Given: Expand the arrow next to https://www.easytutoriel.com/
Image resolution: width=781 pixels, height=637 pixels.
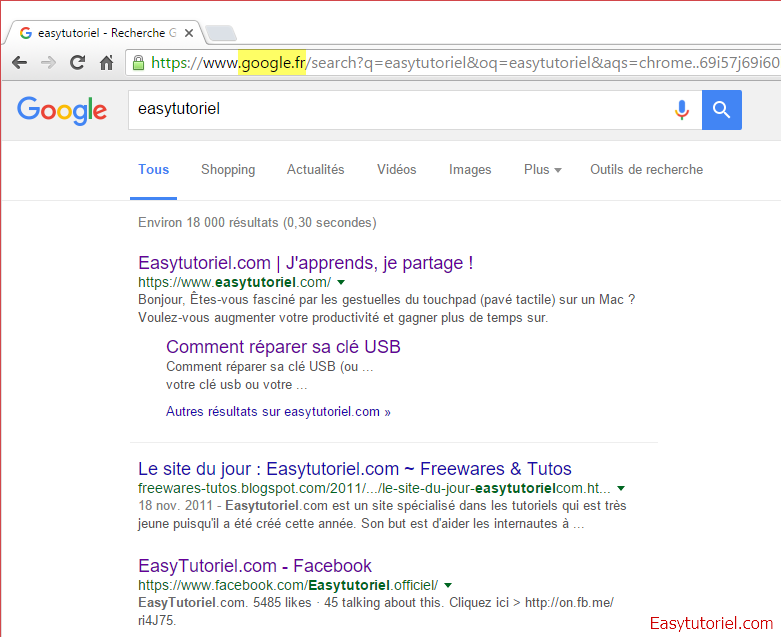Looking at the screenshot, I should [x=341, y=282].
